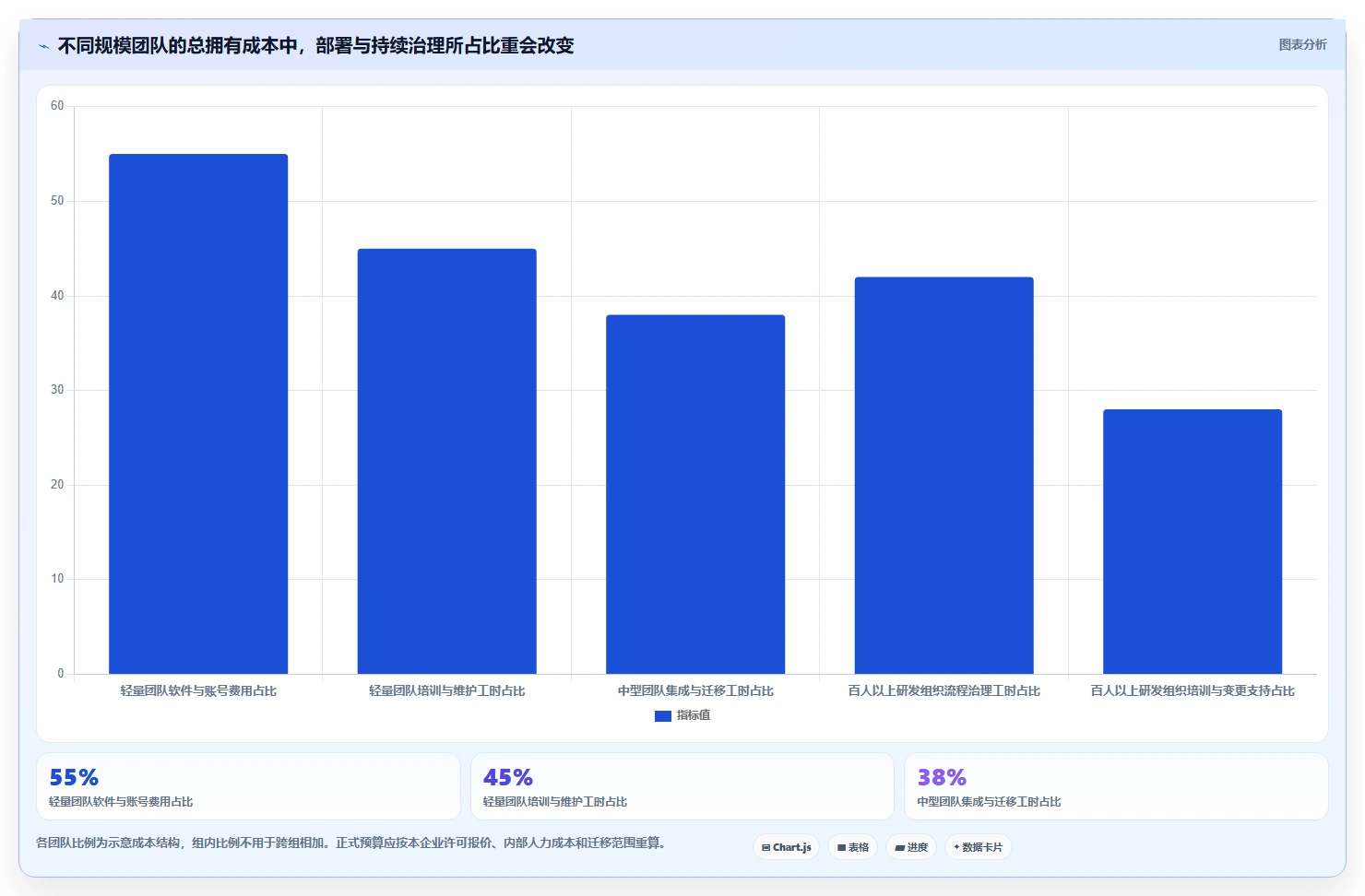This screenshot has height=896, width=1365.
Task: Click axis label 轻量团队软件与账号费用占比
Action: [x=198, y=690]
